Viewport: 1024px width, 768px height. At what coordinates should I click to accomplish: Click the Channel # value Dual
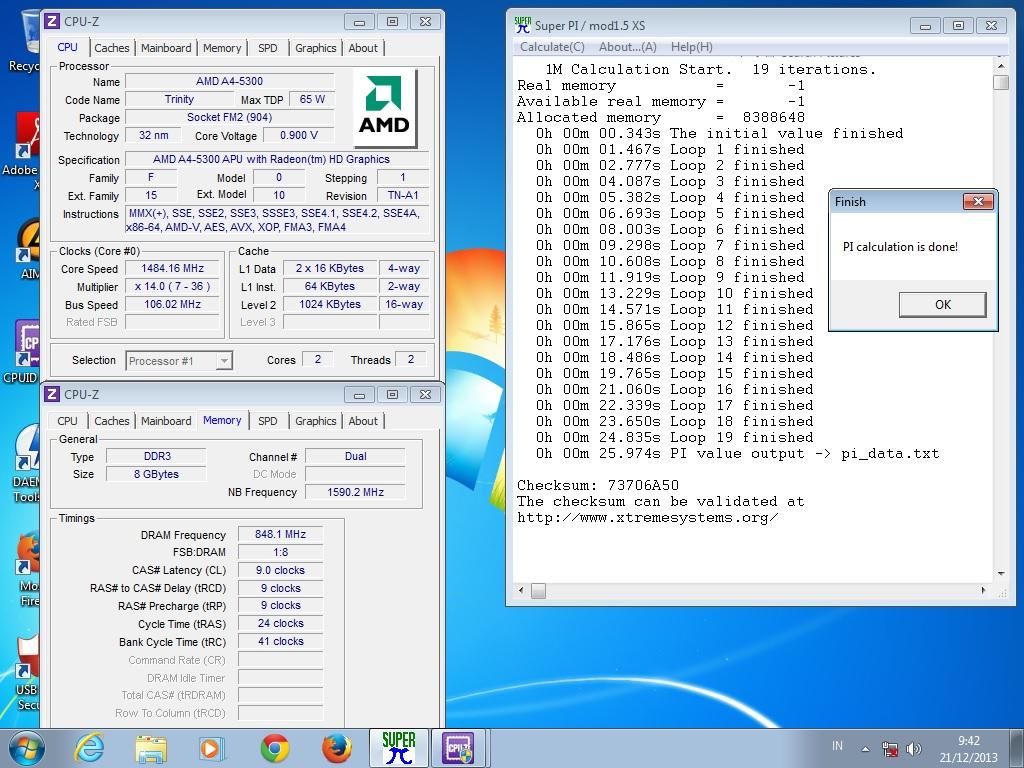[355, 456]
